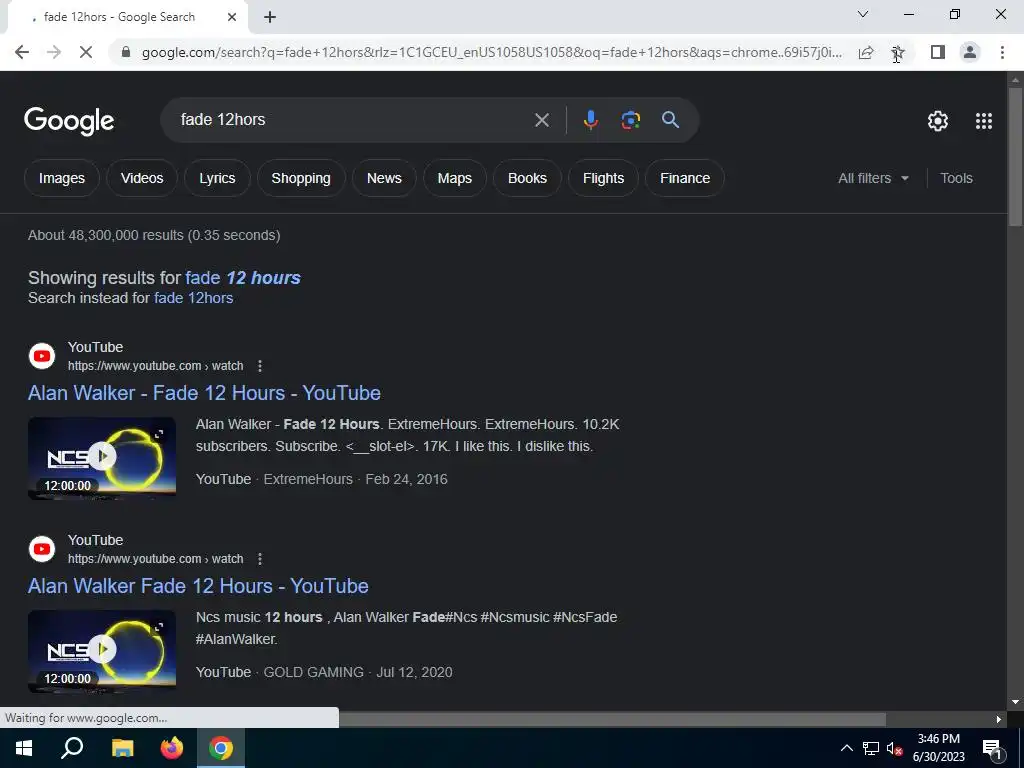Open the Windows Start menu
The width and height of the screenshot is (1024, 768).
point(24,748)
